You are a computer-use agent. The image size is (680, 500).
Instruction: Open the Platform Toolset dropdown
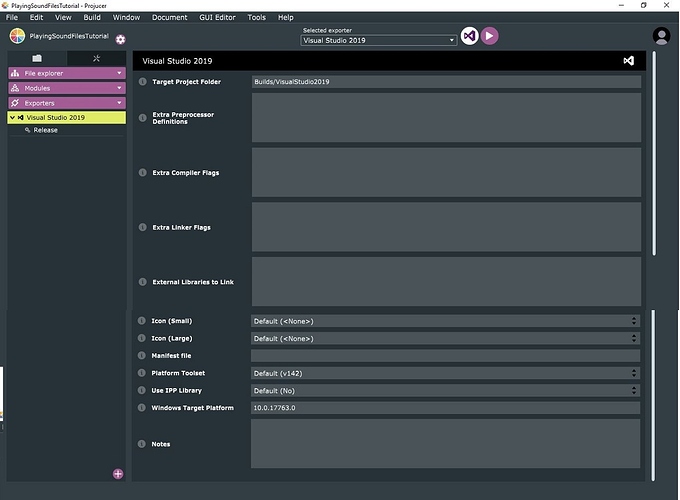[x=445, y=373]
